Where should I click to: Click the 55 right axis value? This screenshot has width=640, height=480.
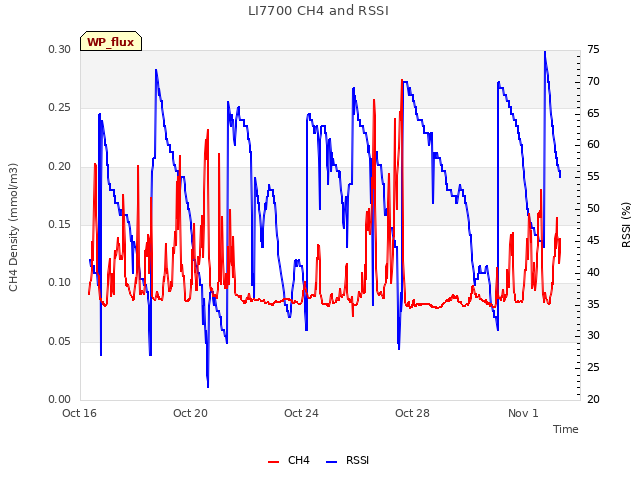pos(593,177)
